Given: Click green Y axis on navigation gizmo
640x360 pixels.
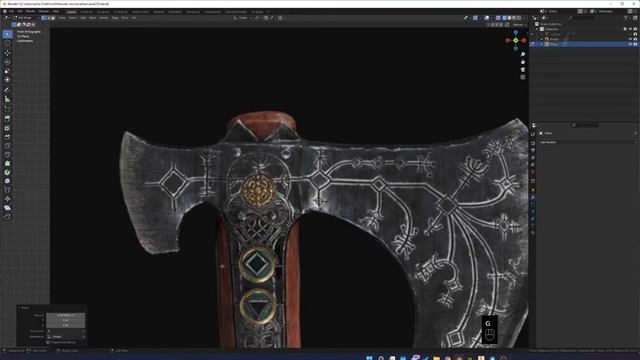Looking at the screenshot, I should (x=516, y=40).
